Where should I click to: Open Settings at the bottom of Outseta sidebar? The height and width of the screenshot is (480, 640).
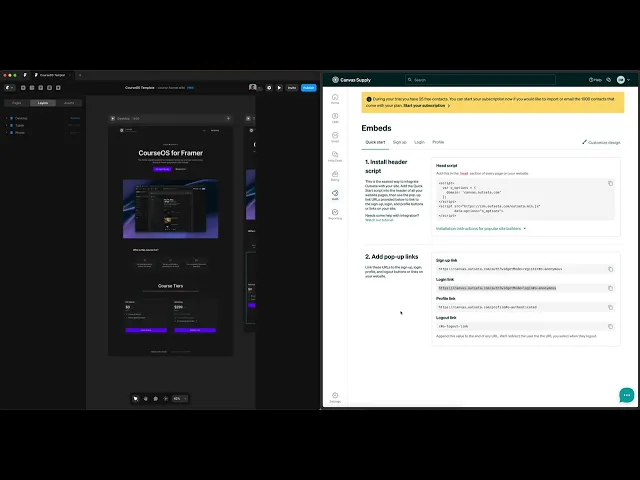[x=335, y=397]
